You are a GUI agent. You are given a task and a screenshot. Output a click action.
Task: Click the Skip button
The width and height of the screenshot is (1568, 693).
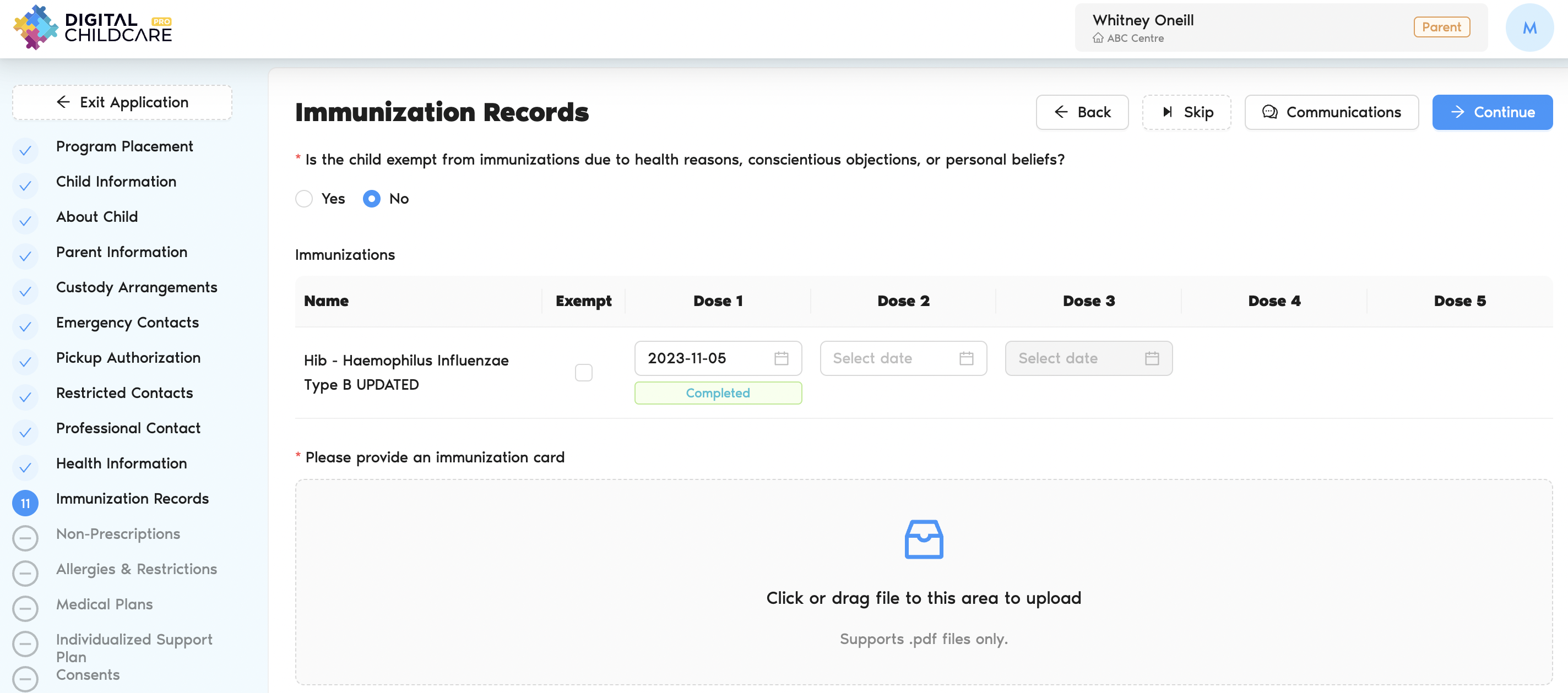(x=1186, y=112)
